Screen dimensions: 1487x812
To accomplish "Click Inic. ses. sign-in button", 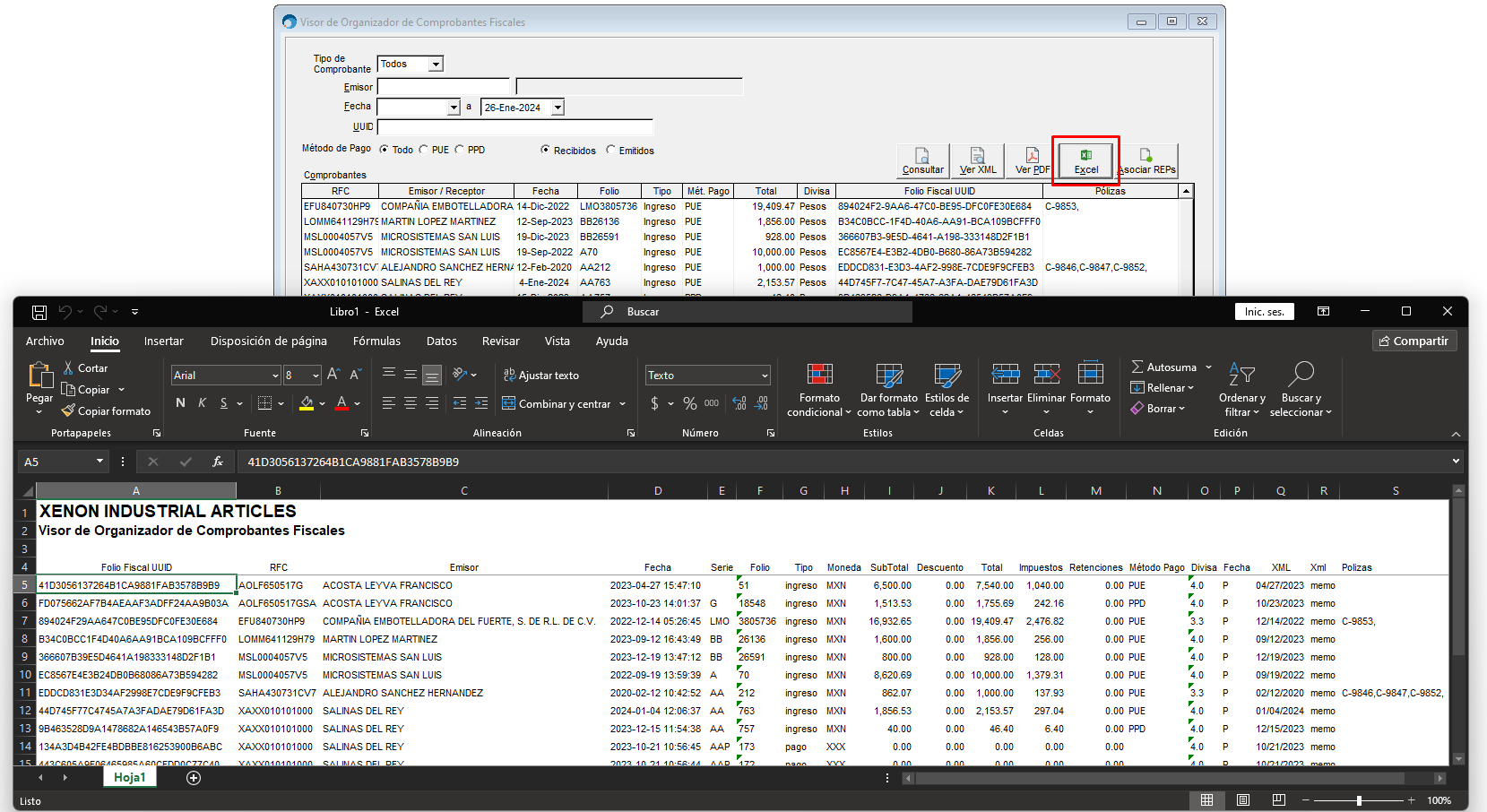I will click(x=1264, y=312).
